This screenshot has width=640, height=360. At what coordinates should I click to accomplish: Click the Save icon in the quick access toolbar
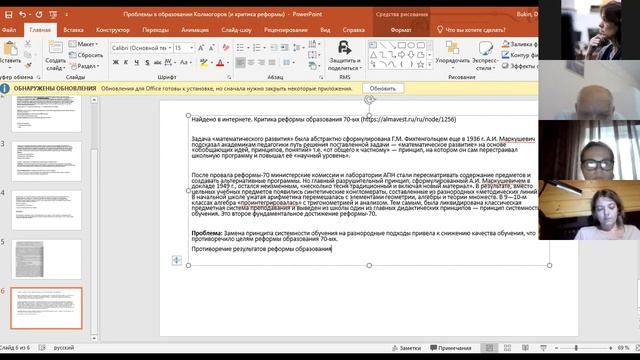pos(8,15)
